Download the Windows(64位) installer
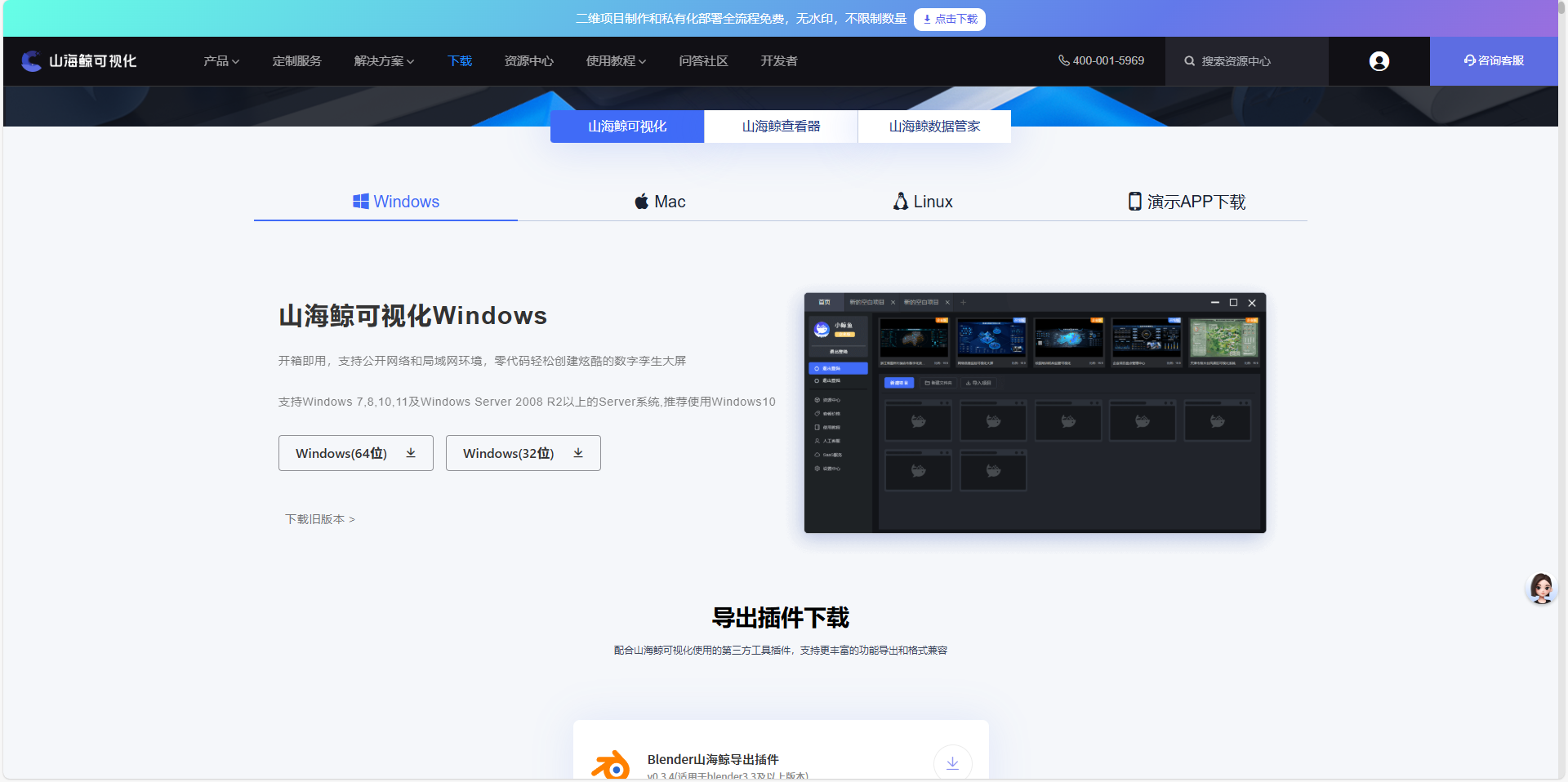This screenshot has height=782, width=1568. pos(356,453)
